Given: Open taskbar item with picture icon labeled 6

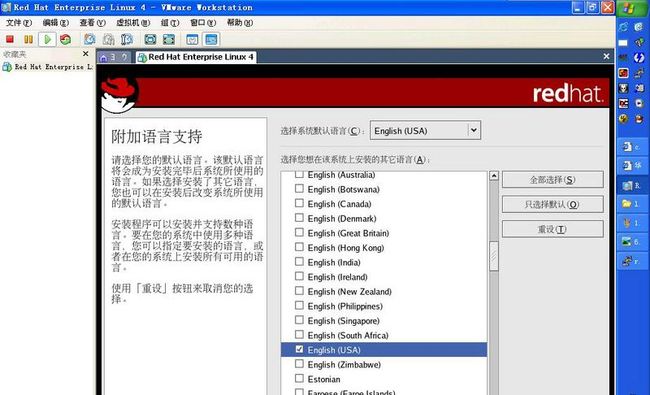Looking at the screenshot, I should 631,241.
